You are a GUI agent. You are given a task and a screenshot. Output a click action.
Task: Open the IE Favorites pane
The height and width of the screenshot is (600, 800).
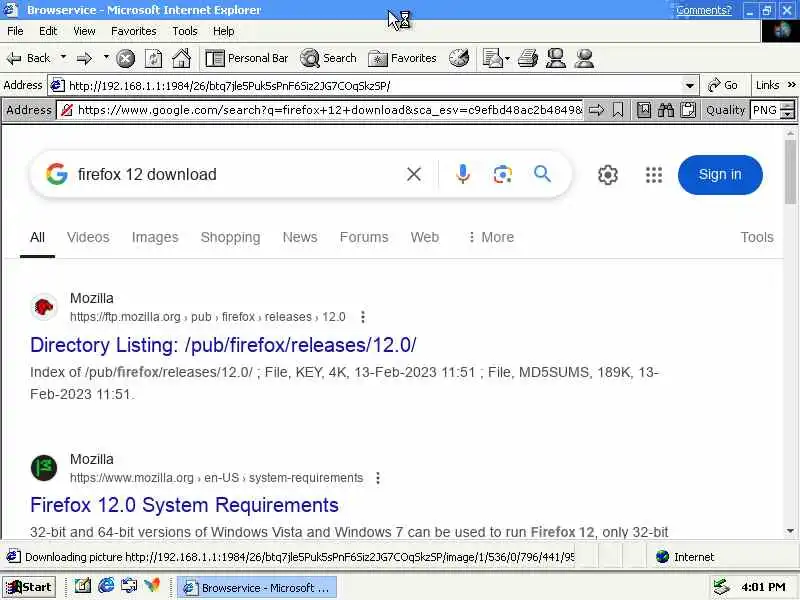(403, 58)
